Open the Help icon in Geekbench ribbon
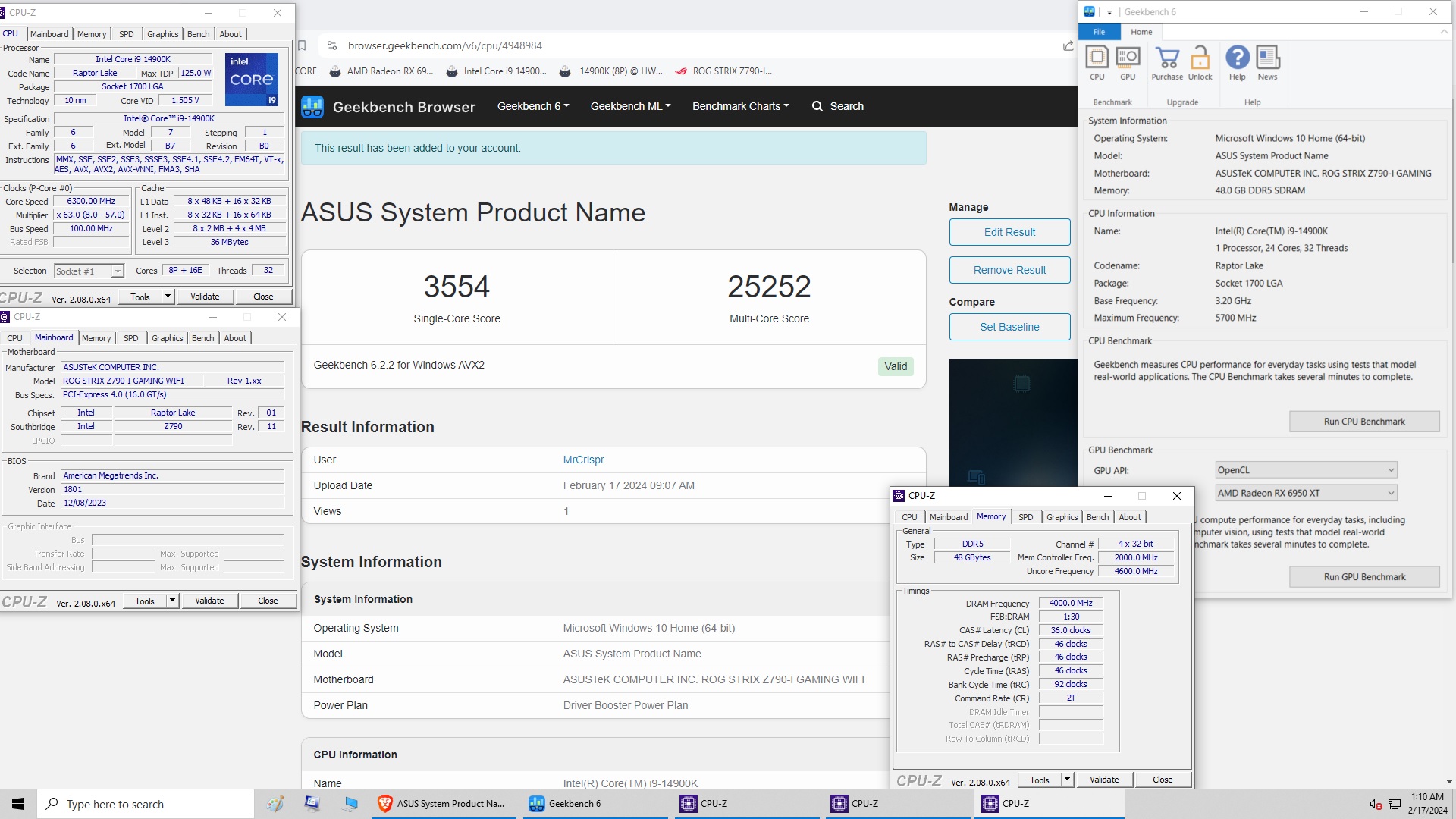The height and width of the screenshot is (819, 1456). [x=1237, y=64]
